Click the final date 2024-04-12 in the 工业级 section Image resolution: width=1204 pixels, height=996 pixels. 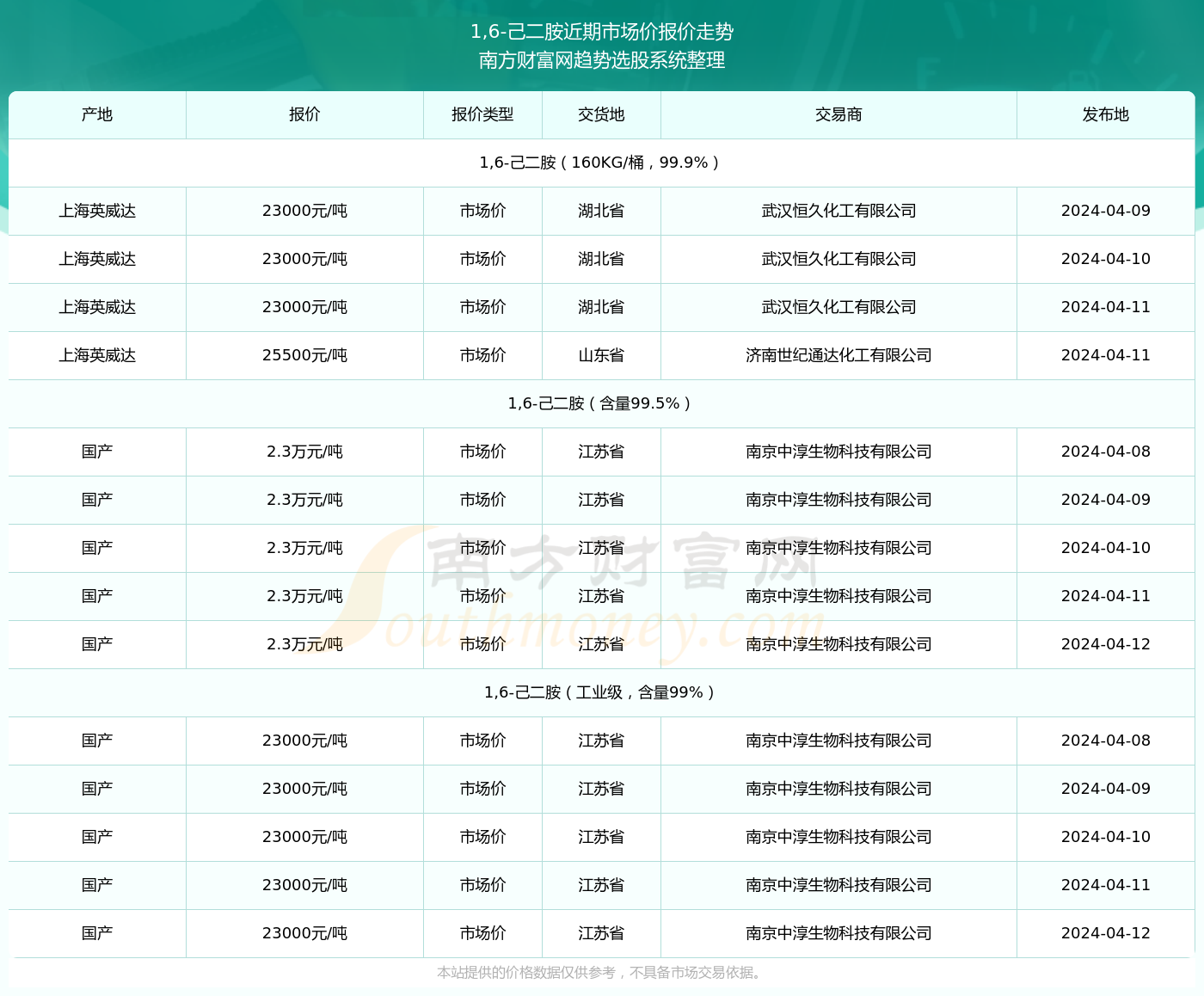pyautogui.click(x=1105, y=933)
